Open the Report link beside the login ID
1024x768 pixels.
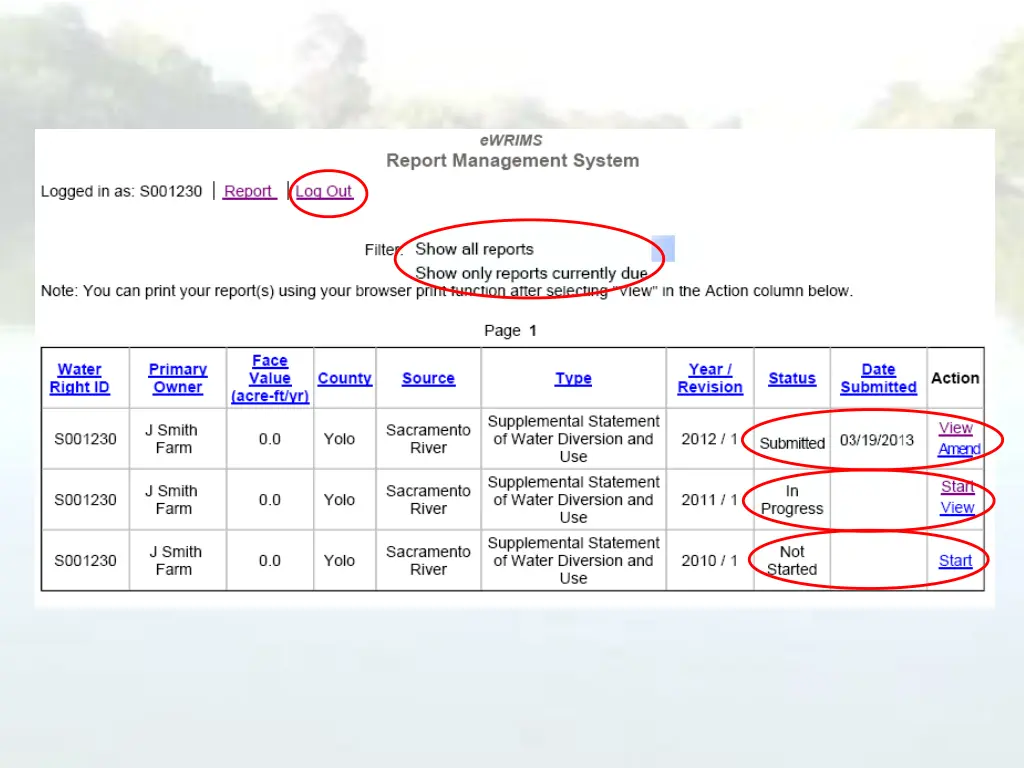pyautogui.click(x=248, y=192)
